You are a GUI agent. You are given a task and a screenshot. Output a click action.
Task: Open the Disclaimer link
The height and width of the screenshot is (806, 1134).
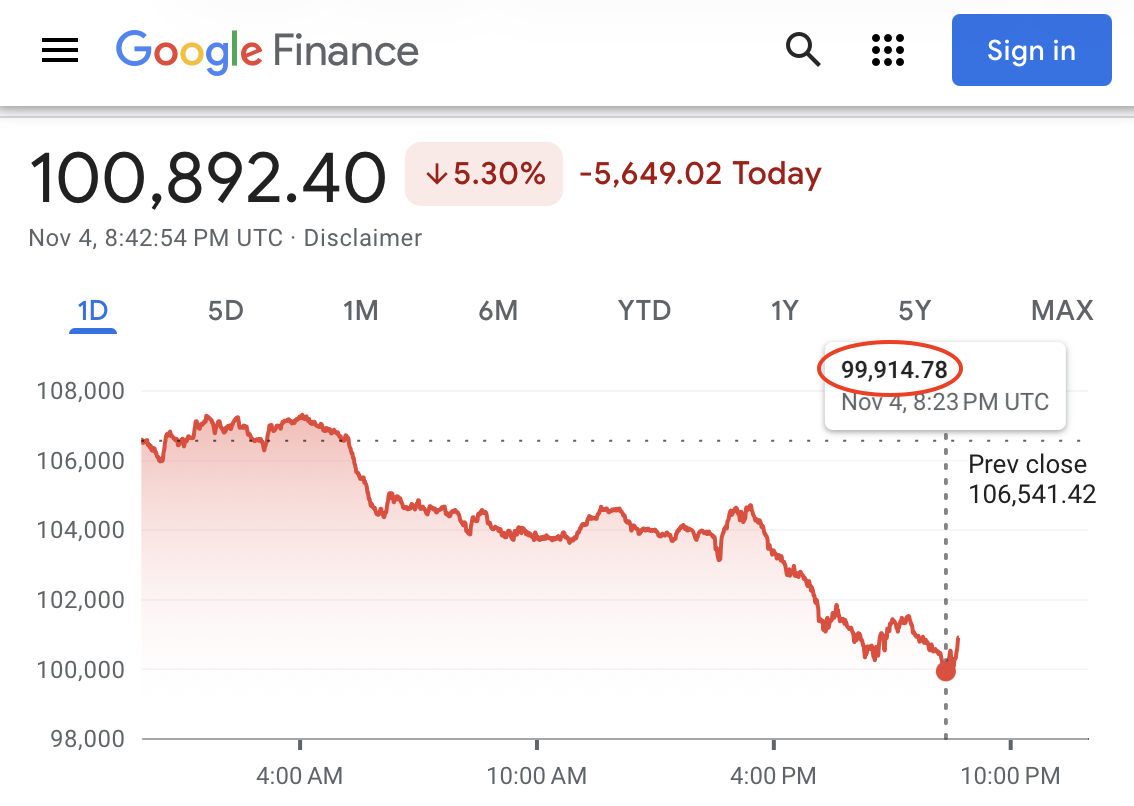[363, 238]
